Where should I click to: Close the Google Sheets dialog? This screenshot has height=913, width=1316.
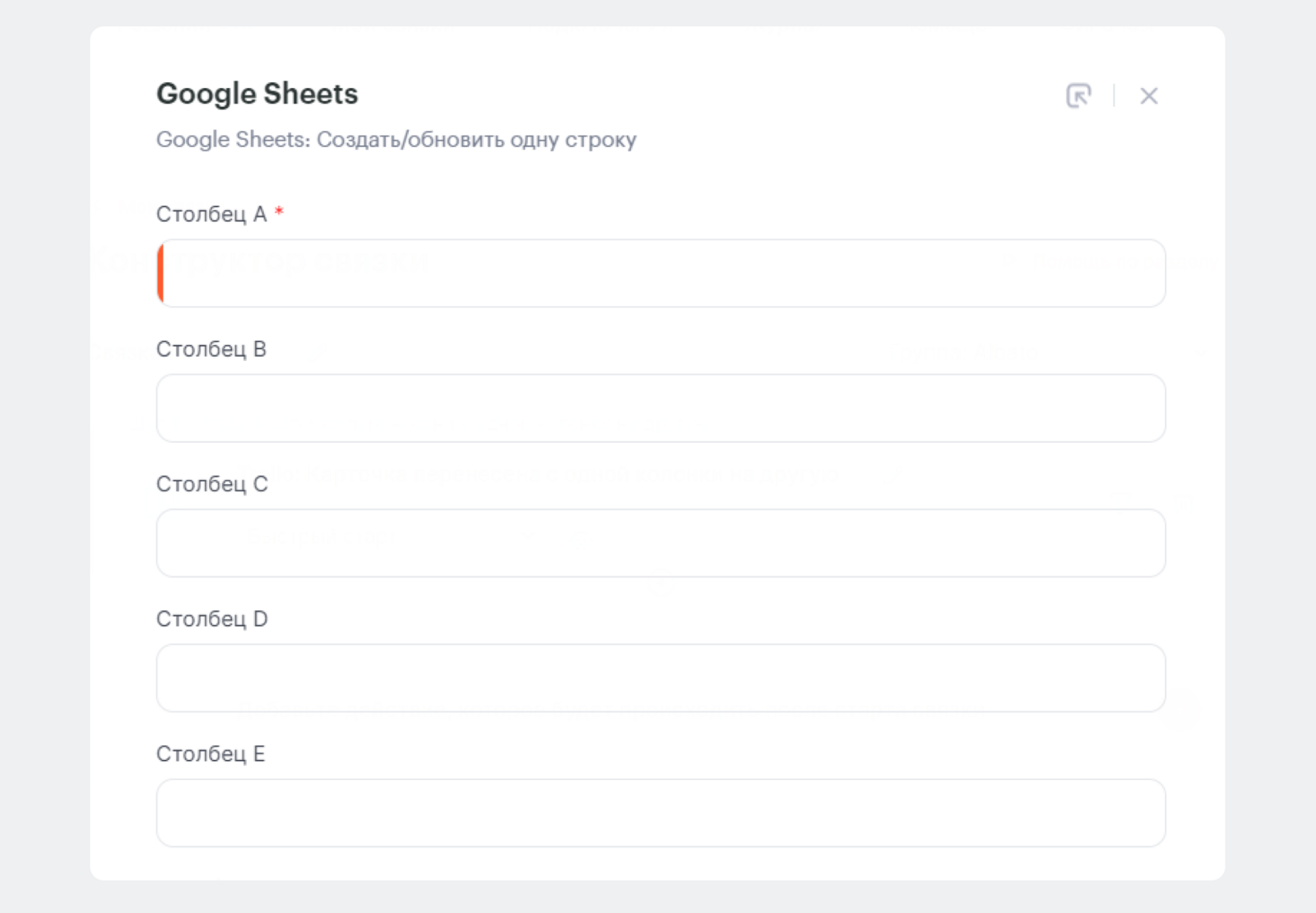(x=1148, y=96)
